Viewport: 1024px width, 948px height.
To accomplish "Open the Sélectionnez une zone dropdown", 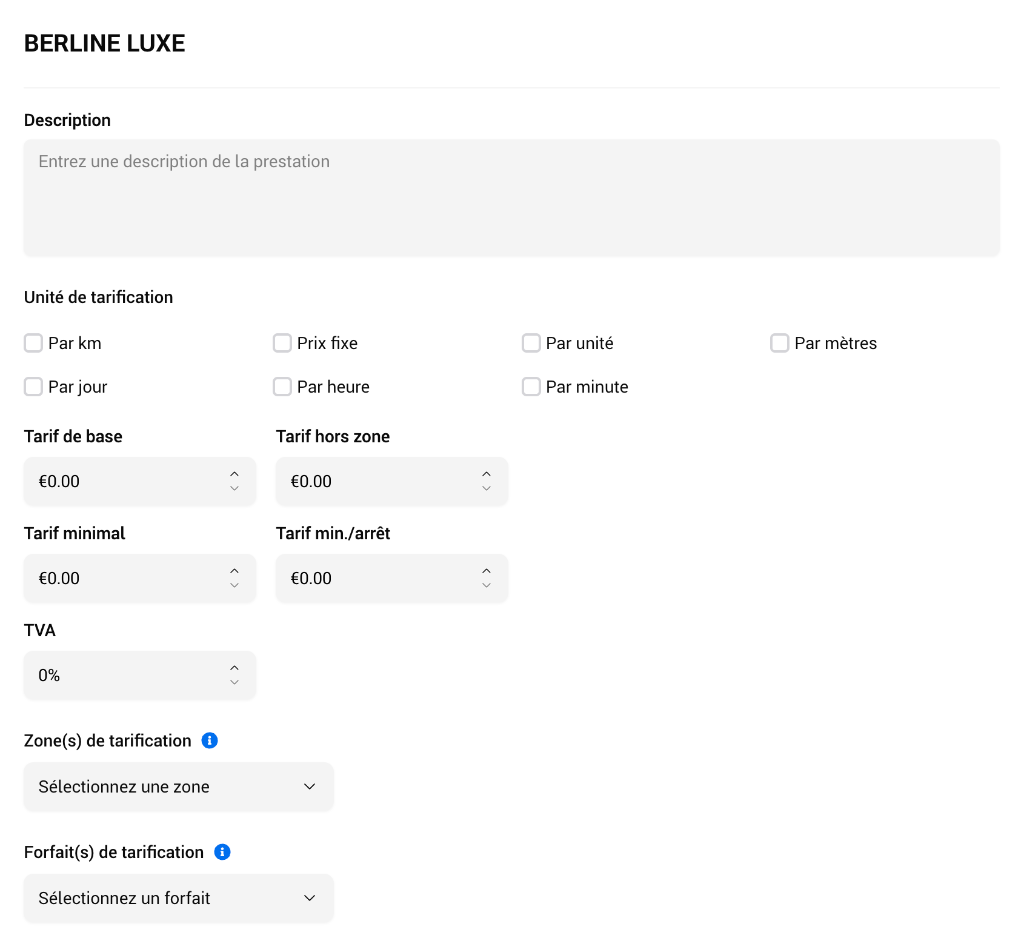I will [x=178, y=787].
